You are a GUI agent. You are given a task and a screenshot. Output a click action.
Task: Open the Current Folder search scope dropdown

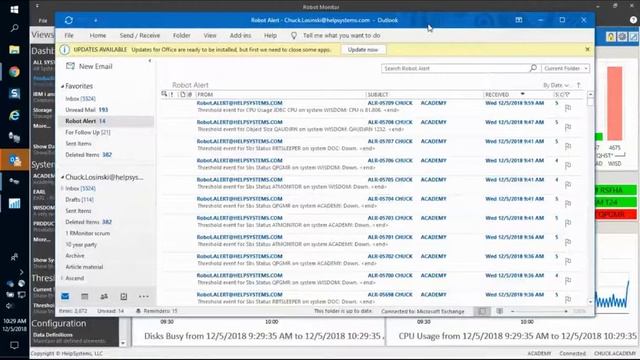[x=566, y=68]
